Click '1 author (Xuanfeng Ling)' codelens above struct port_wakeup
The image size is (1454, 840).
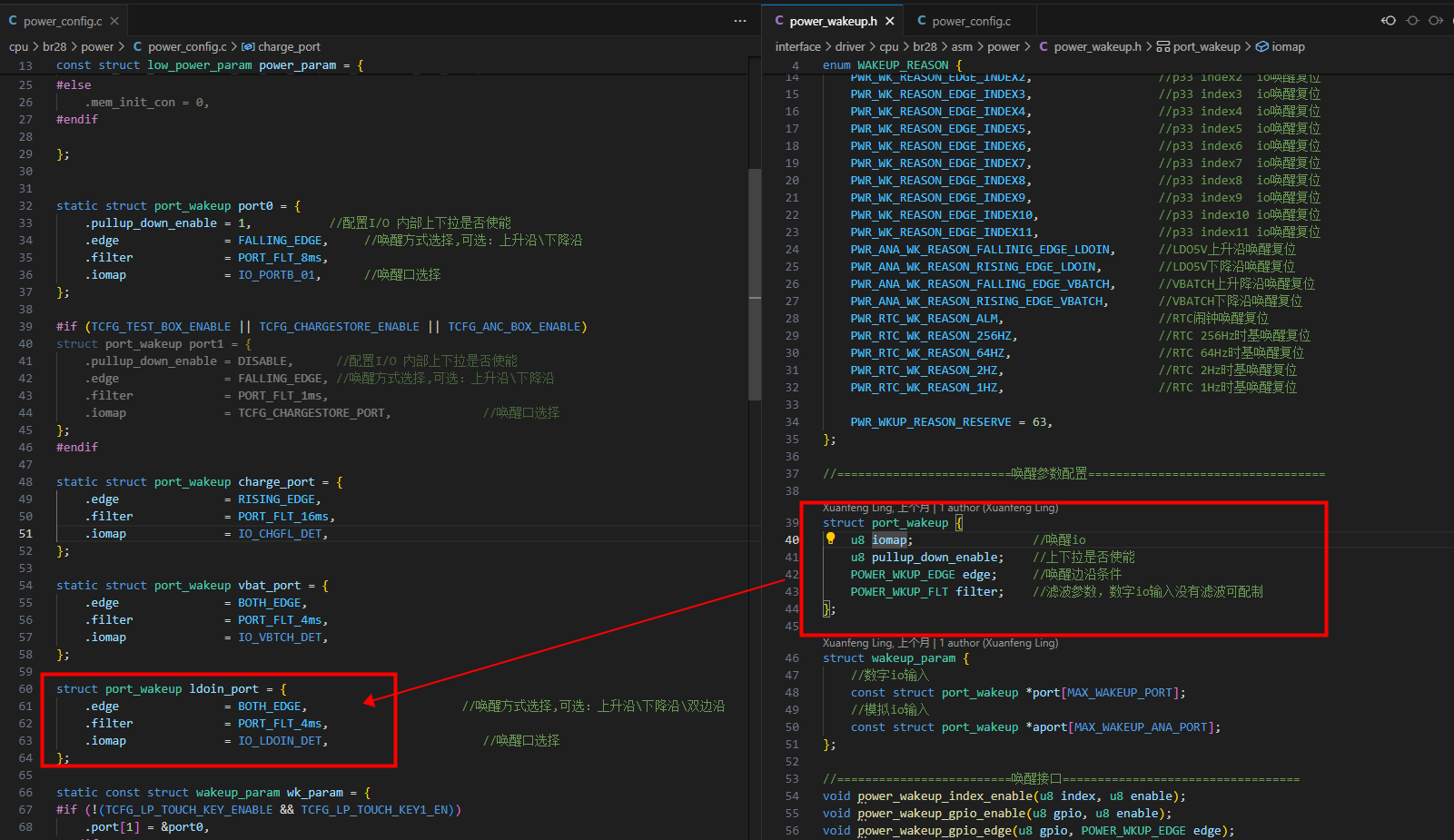[x=999, y=508]
